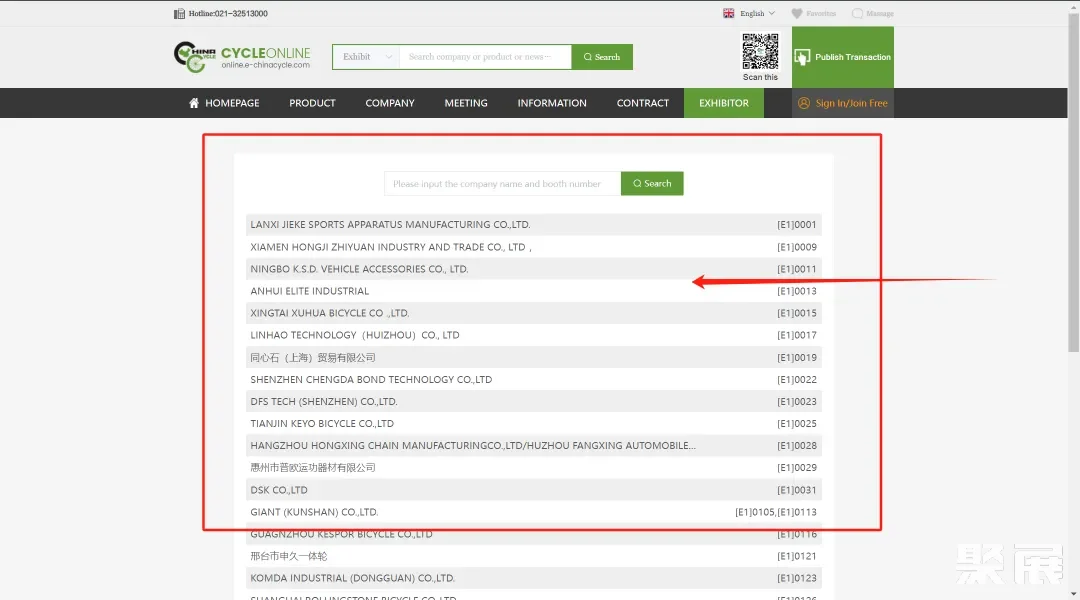Click the UK flag language icon
1080x600 pixels.
(728, 14)
